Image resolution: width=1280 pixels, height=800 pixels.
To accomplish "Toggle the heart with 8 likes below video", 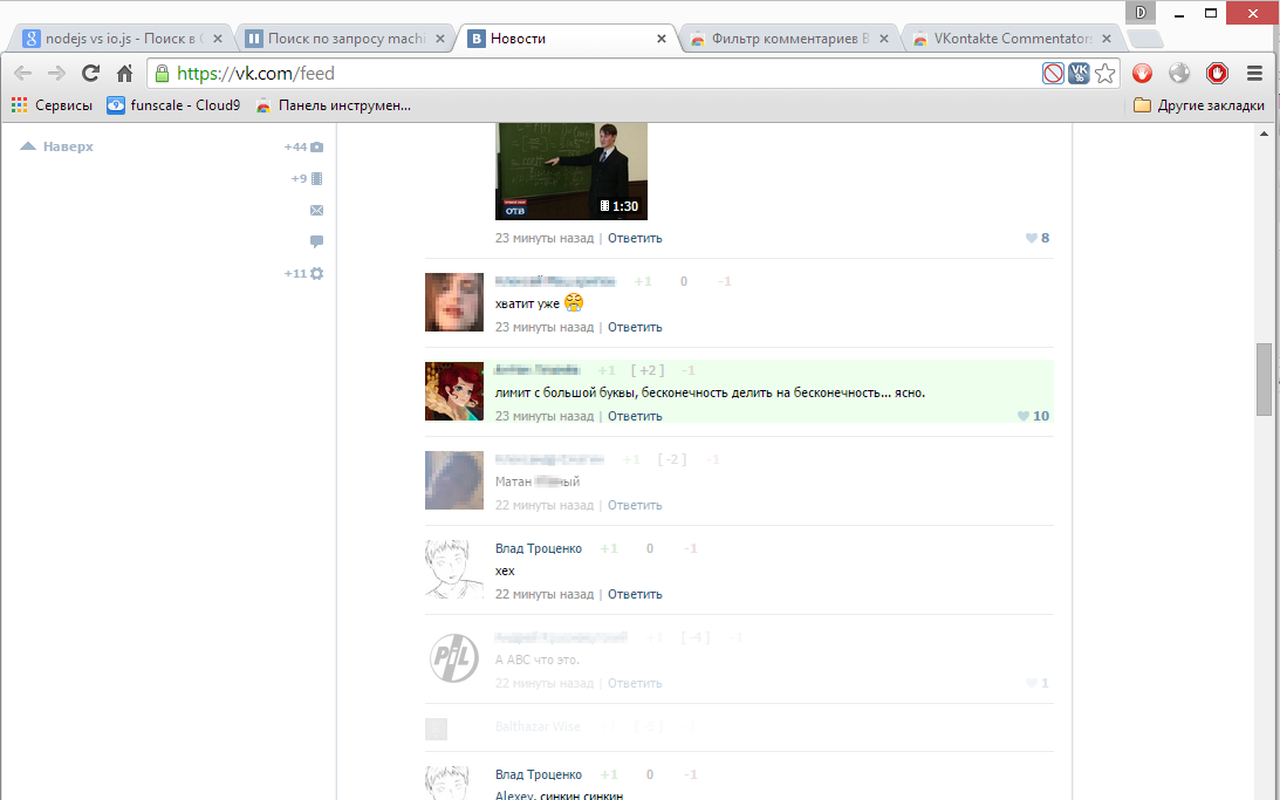I will point(1031,238).
